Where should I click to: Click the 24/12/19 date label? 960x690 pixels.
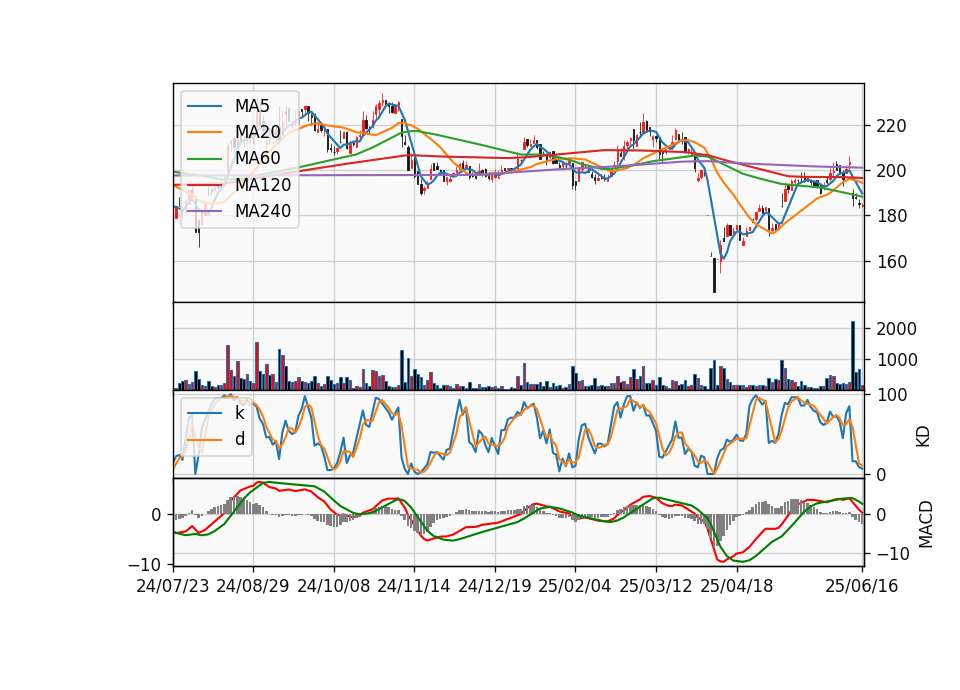(x=495, y=586)
